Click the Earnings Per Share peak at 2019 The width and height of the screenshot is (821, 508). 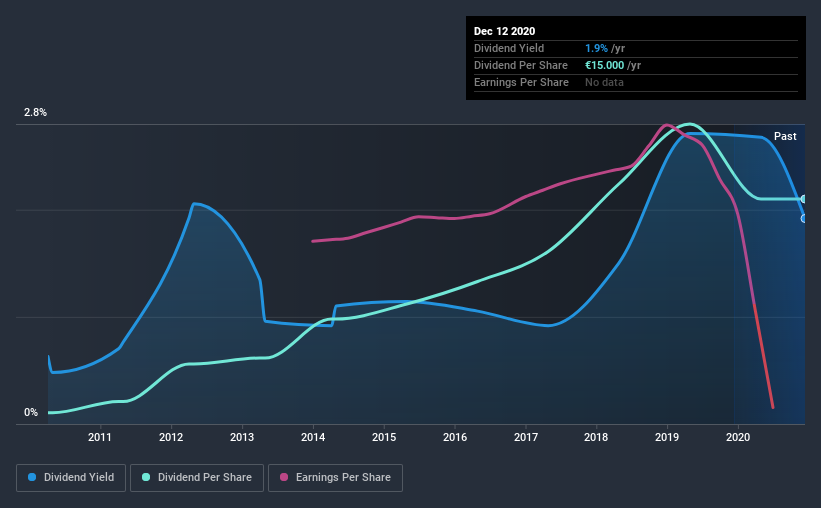pos(665,125)
